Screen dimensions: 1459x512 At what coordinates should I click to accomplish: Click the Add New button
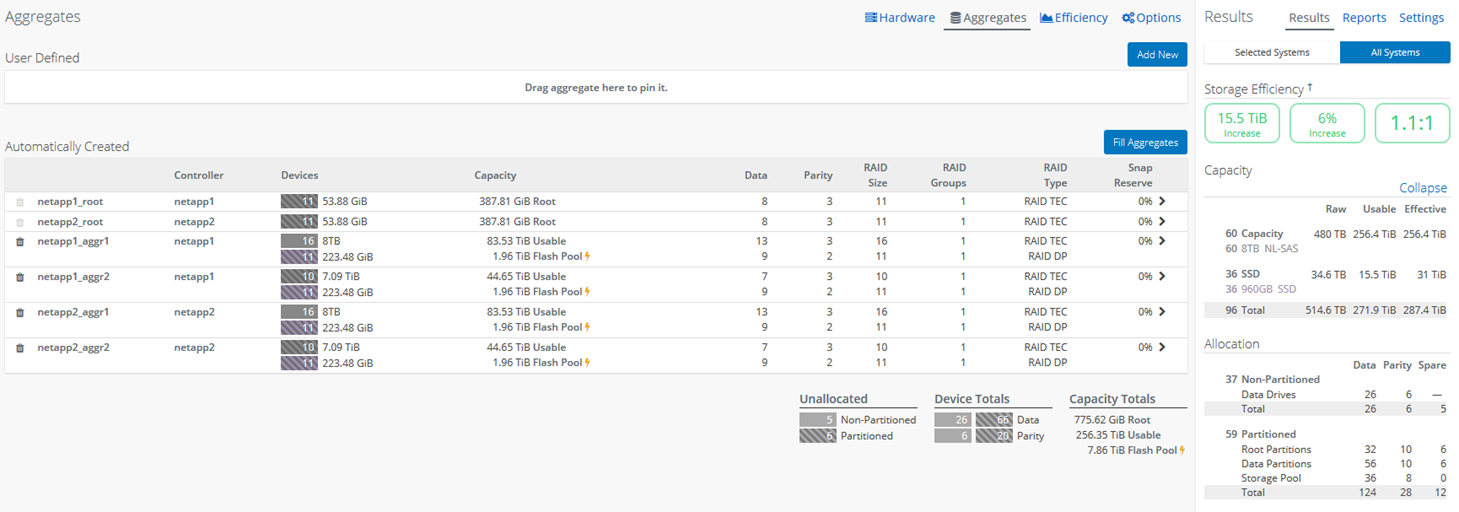point(1157,55)
